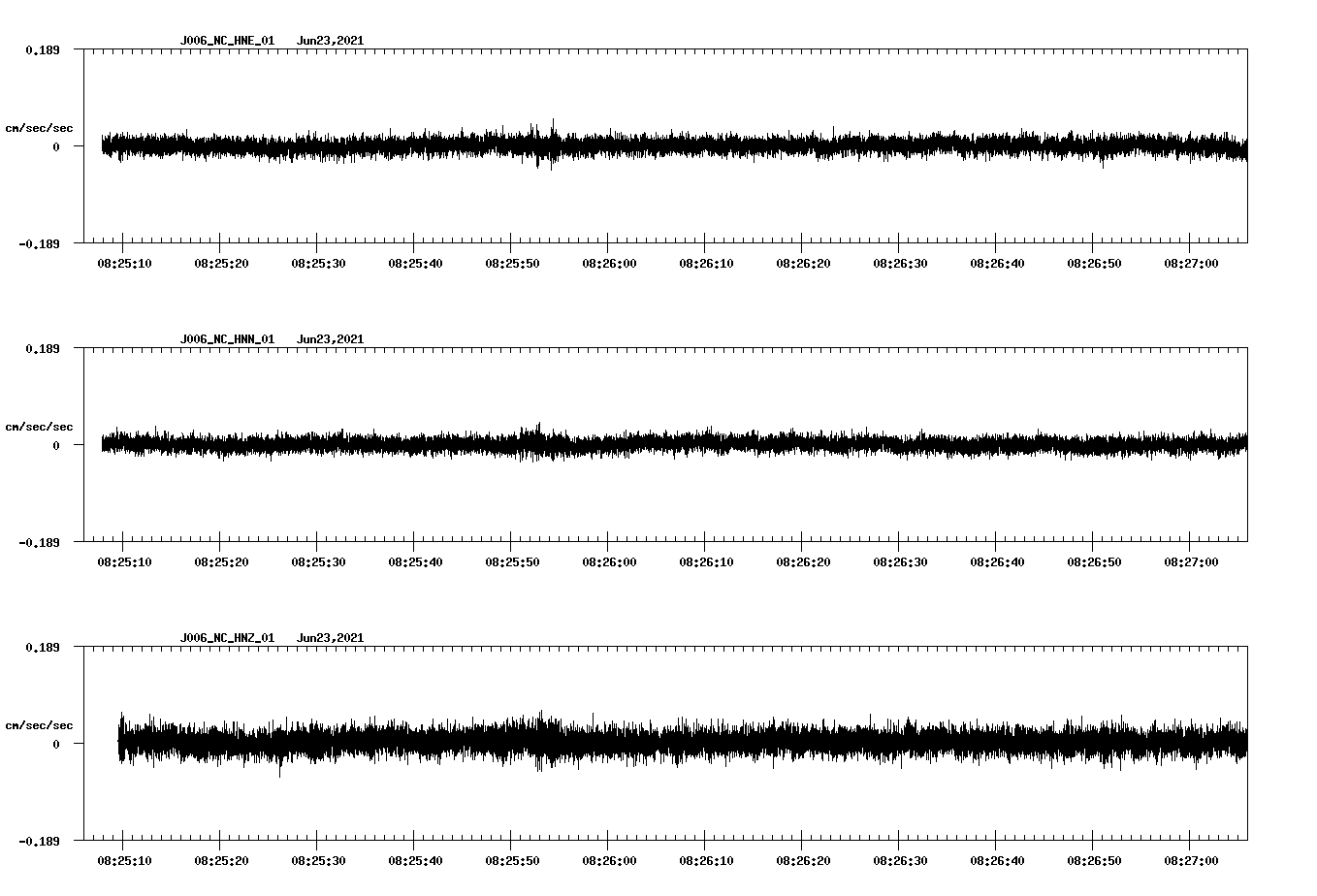
Task: Click the 08:26:00 time label under HNE plot
Action: pos(609,264)
